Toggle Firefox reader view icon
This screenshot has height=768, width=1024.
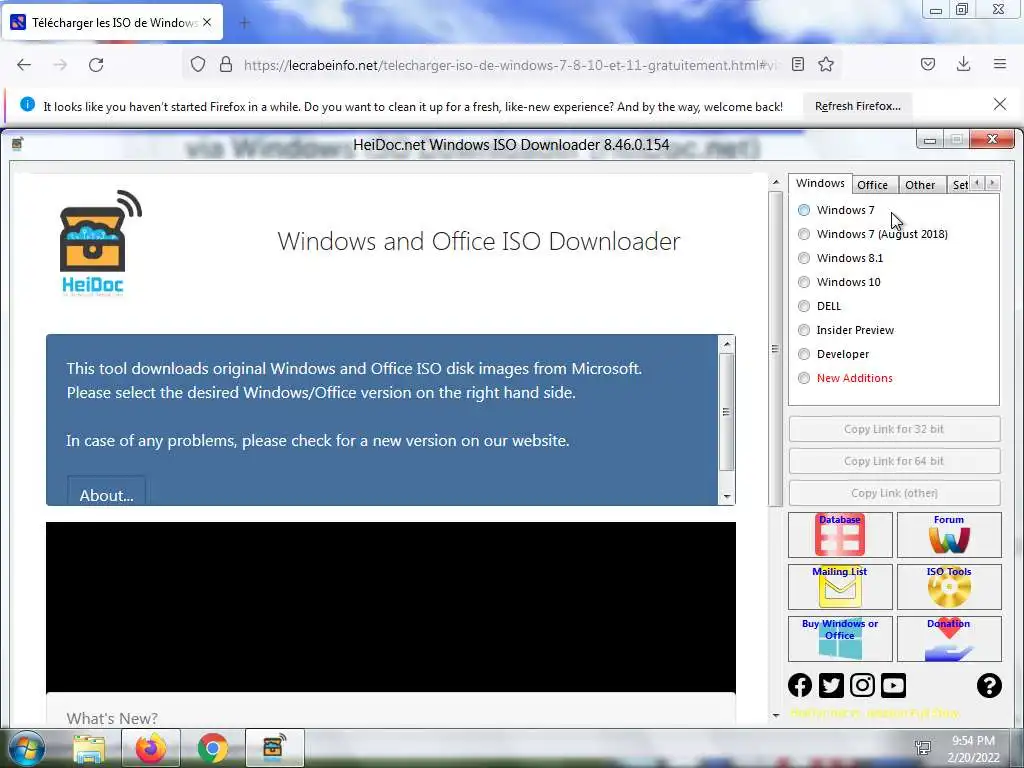(797, 64)
